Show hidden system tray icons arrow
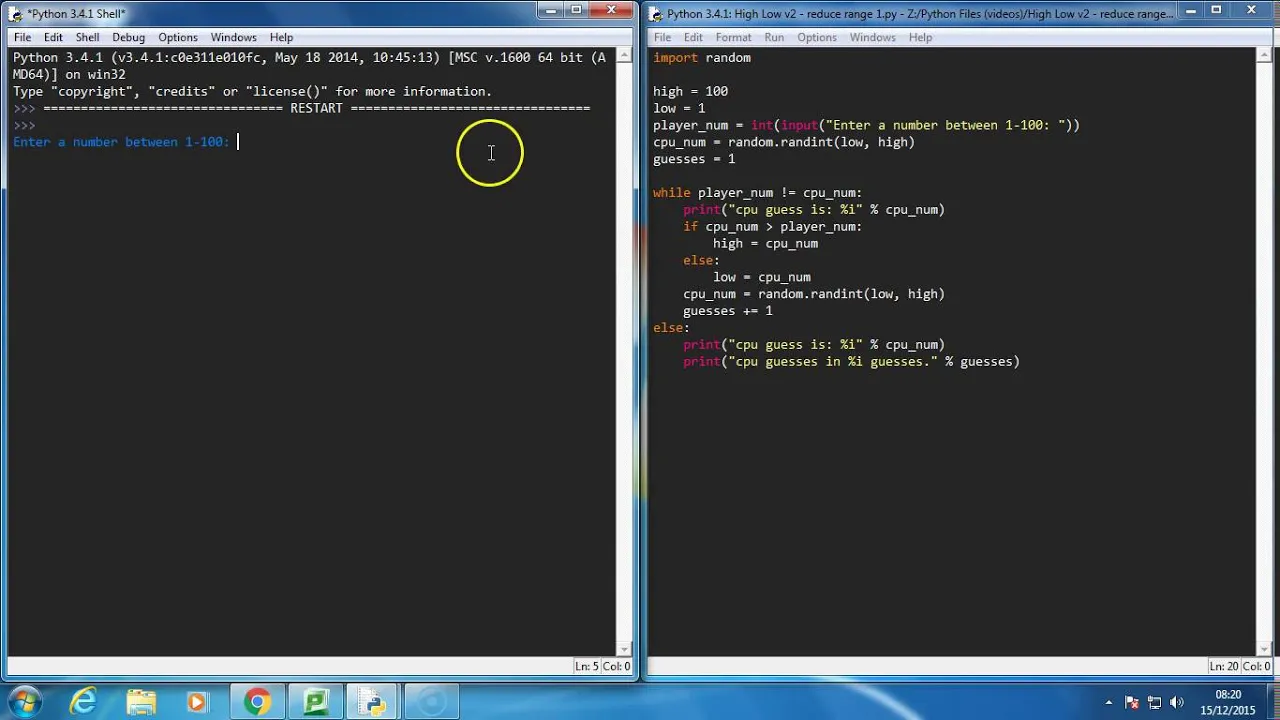The width and height of the screenshot is (1280, 720). pyautogui.click(x=1108, y=703)
